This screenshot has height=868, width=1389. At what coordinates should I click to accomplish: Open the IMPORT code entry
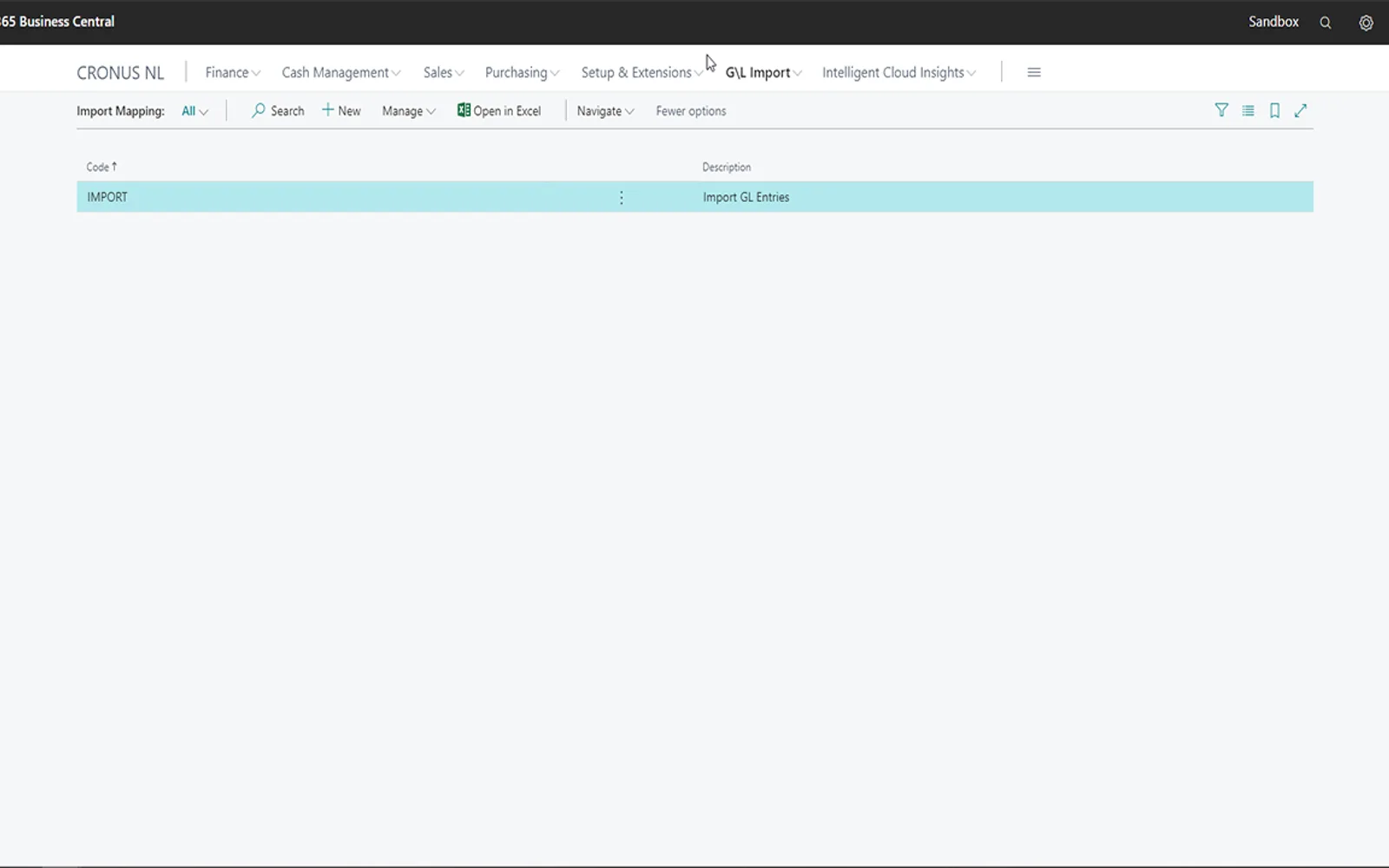107,197
